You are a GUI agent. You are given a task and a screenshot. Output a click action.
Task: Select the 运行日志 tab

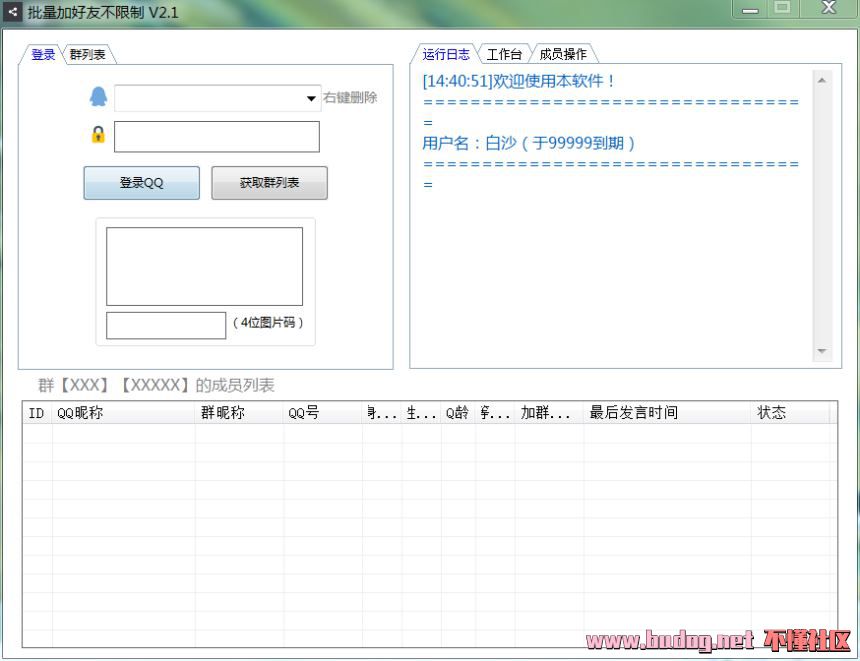pyautogui.click(x=446, y=55)
